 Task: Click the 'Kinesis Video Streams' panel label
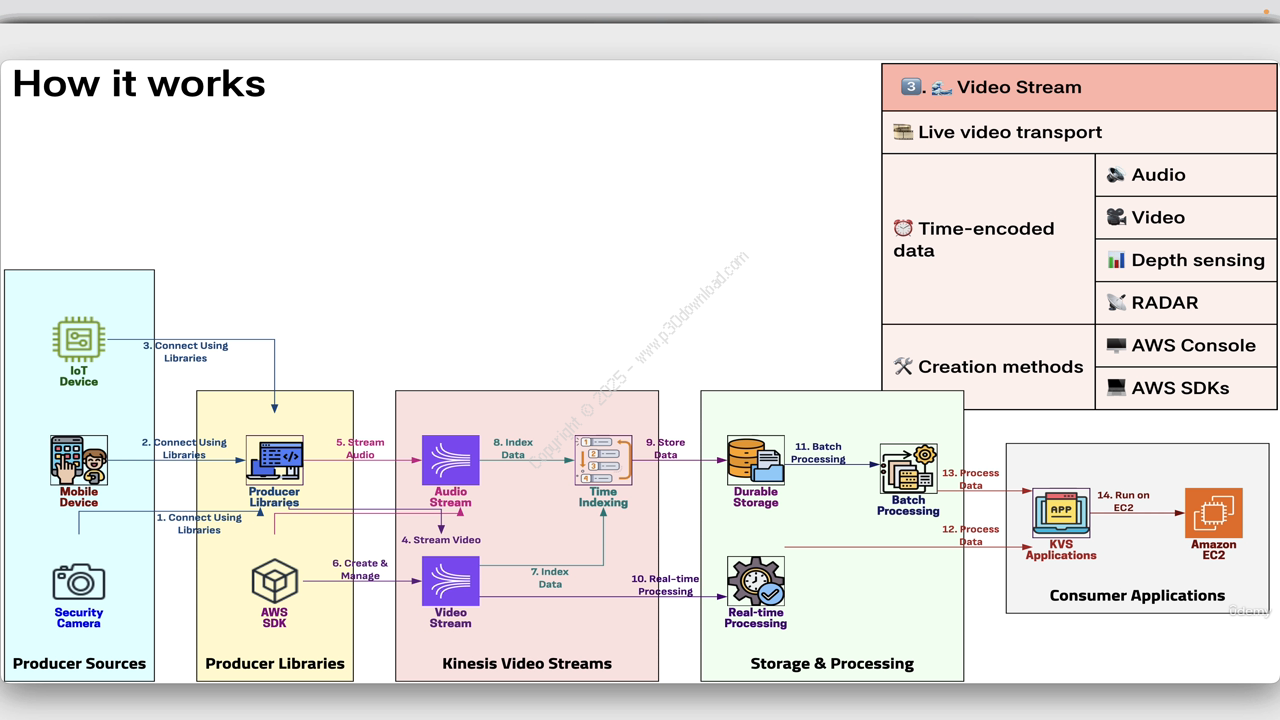tap(527, 663)
